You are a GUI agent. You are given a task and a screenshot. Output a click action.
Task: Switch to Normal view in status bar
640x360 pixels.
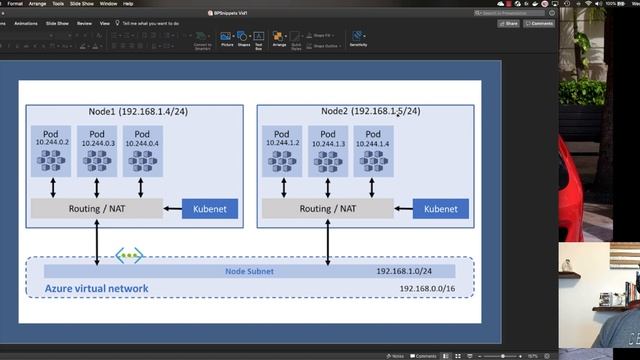click(x=446, y=356)
